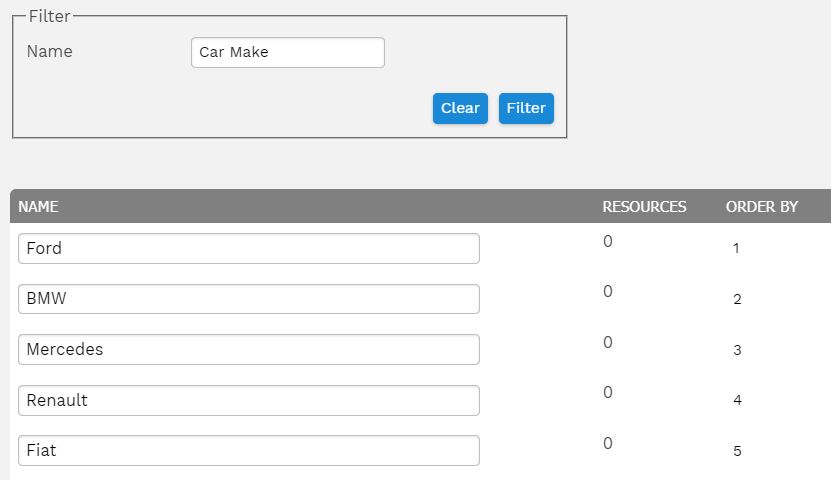Image resolution: width=831 pixels, height=480 pixels.
Task: Select order value 4 in Renault row
Action: click(x=737, y=400)
